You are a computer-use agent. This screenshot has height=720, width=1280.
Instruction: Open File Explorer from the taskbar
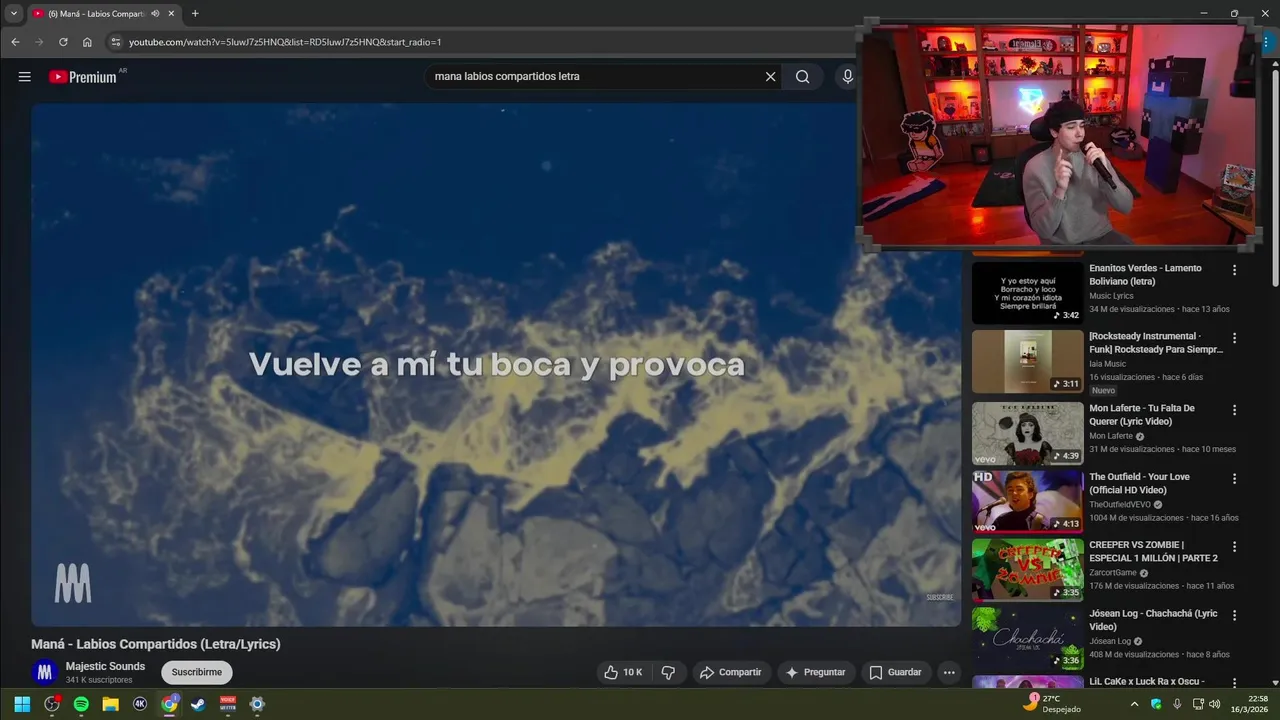[x=110, y=704]
